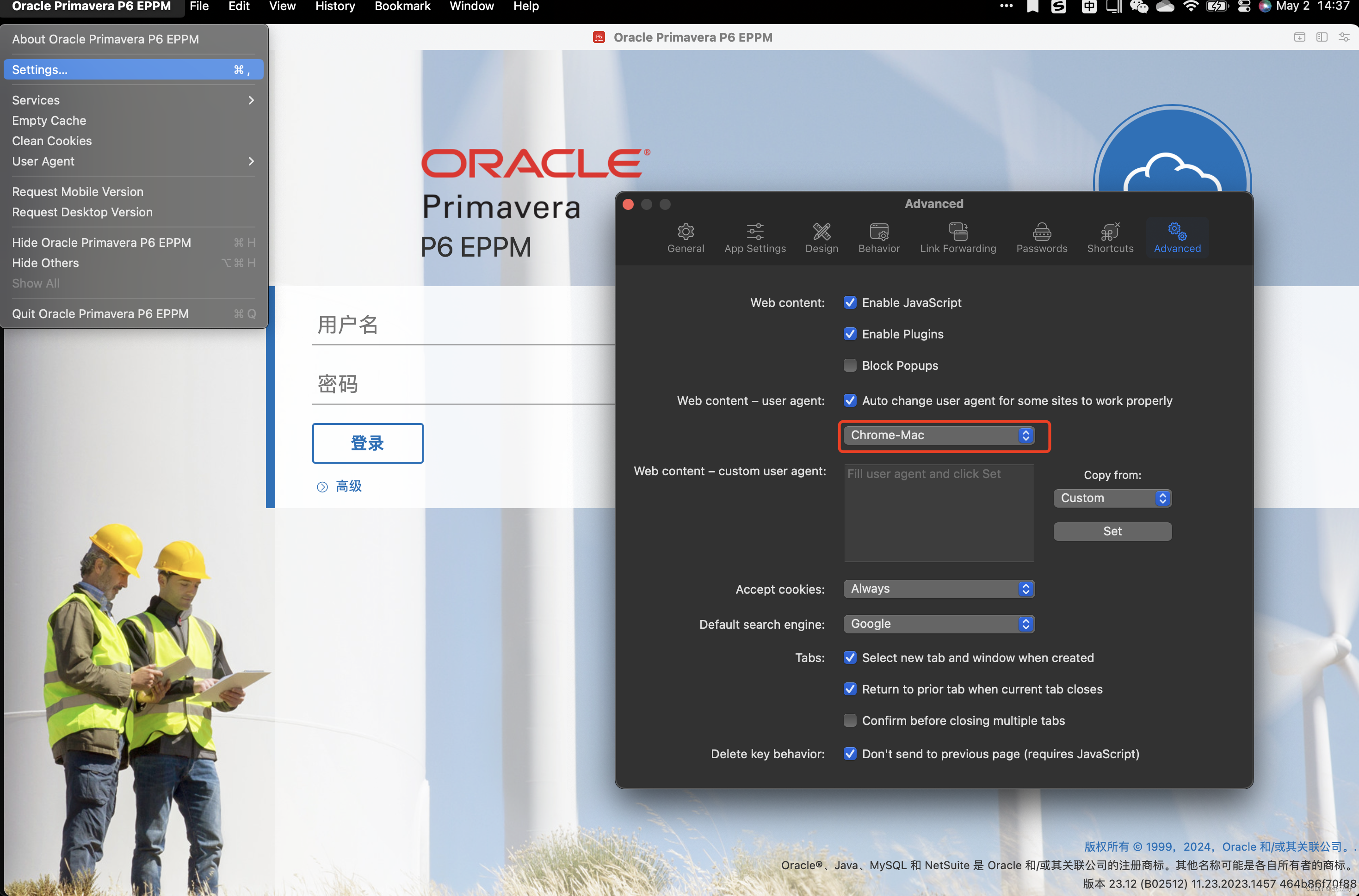Image resolution: width=1359 pixels, height=896 pixels.
Task: Open the File menu
Action: 199,6
